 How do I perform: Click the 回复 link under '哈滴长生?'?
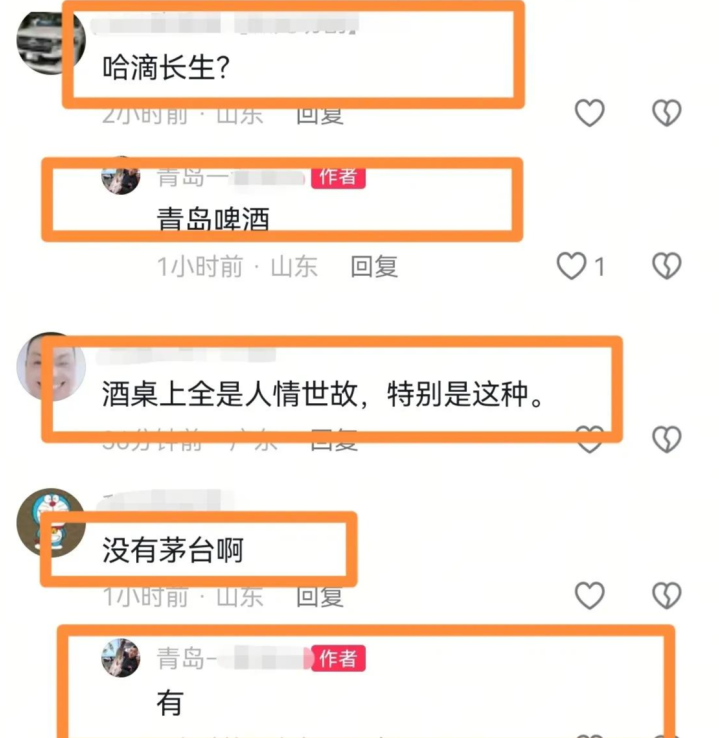coord(320,116)
